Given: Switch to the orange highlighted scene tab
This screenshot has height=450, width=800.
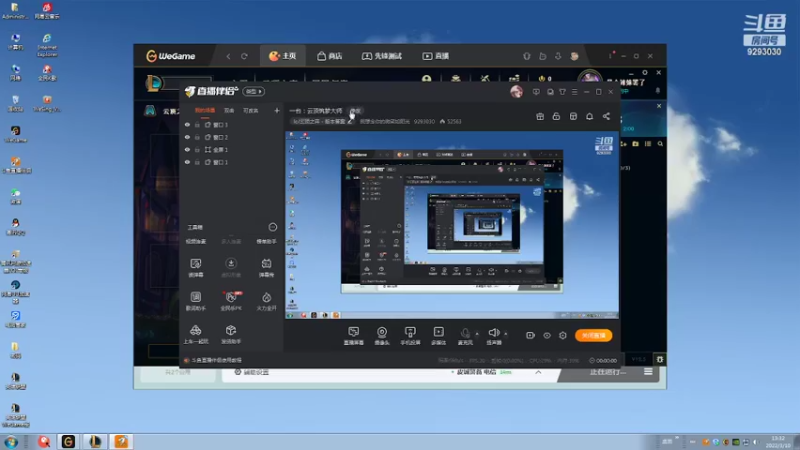Looking at the screenshot, I should 205,110.
